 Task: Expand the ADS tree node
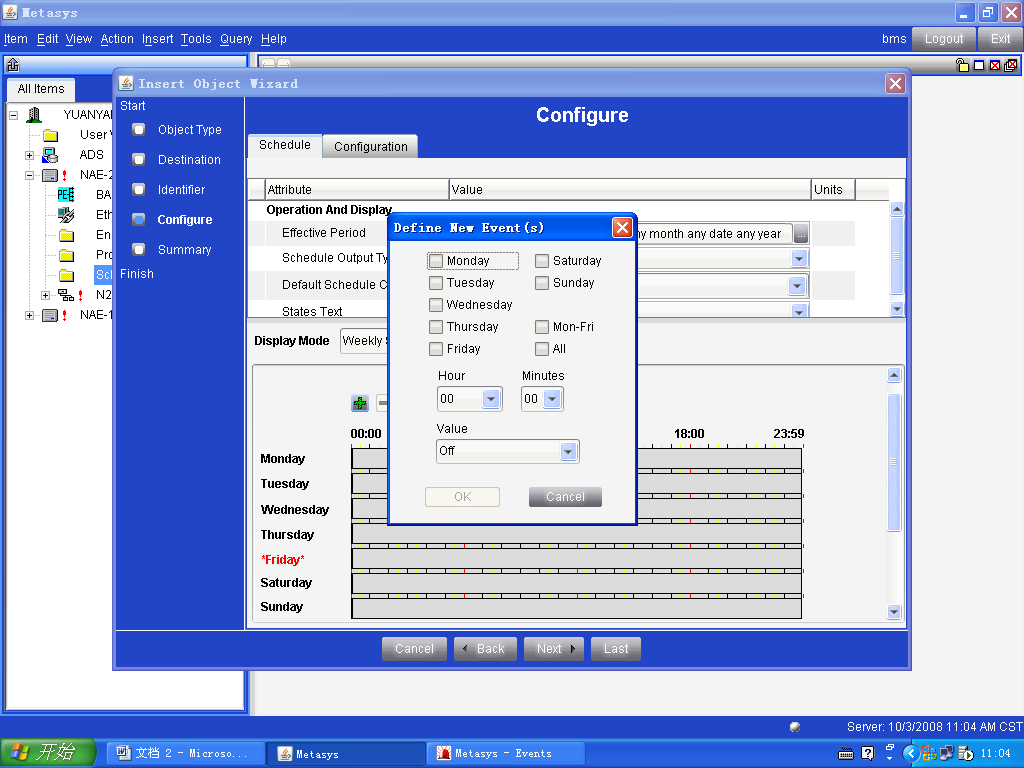click(x=29, y=155)
